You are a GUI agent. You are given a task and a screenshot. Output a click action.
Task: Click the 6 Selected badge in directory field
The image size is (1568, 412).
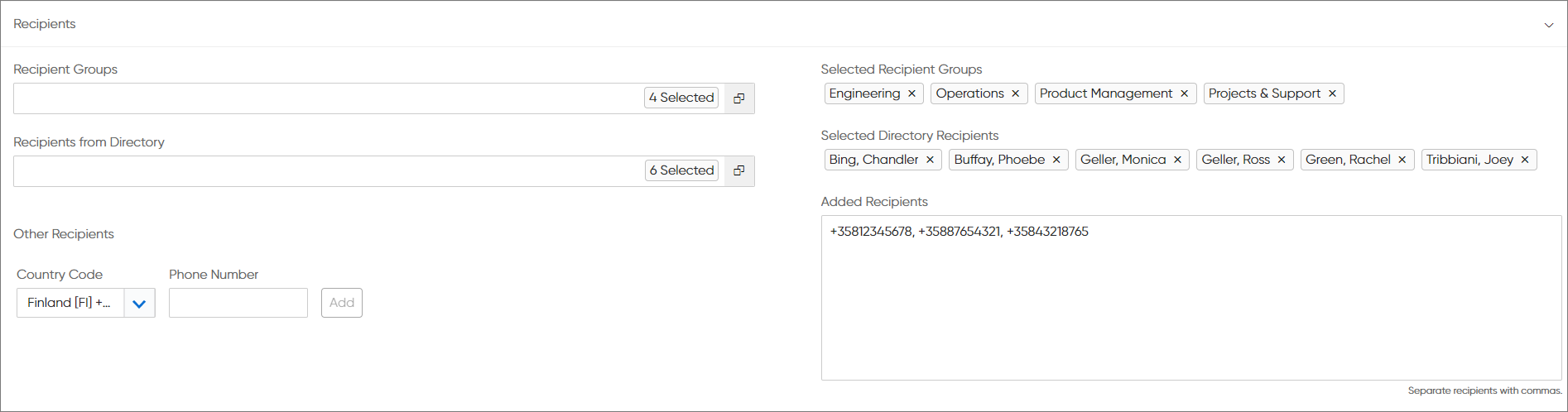click(681, 170)
